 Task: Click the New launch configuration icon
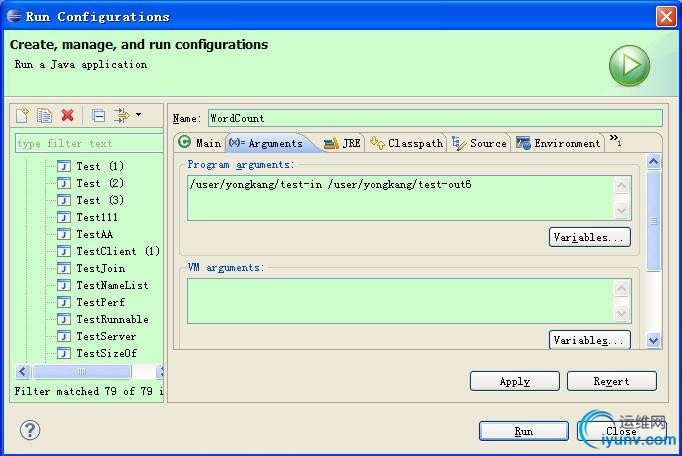(x=22, y=115)
